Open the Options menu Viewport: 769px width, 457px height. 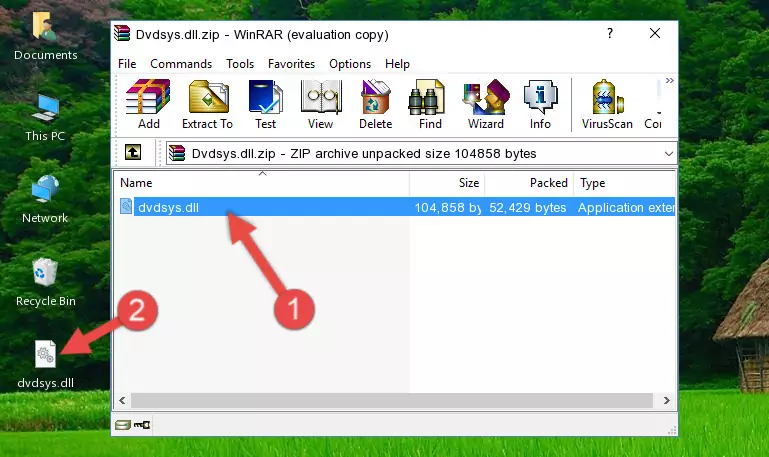pyautogui.click(x=350, y=64)
